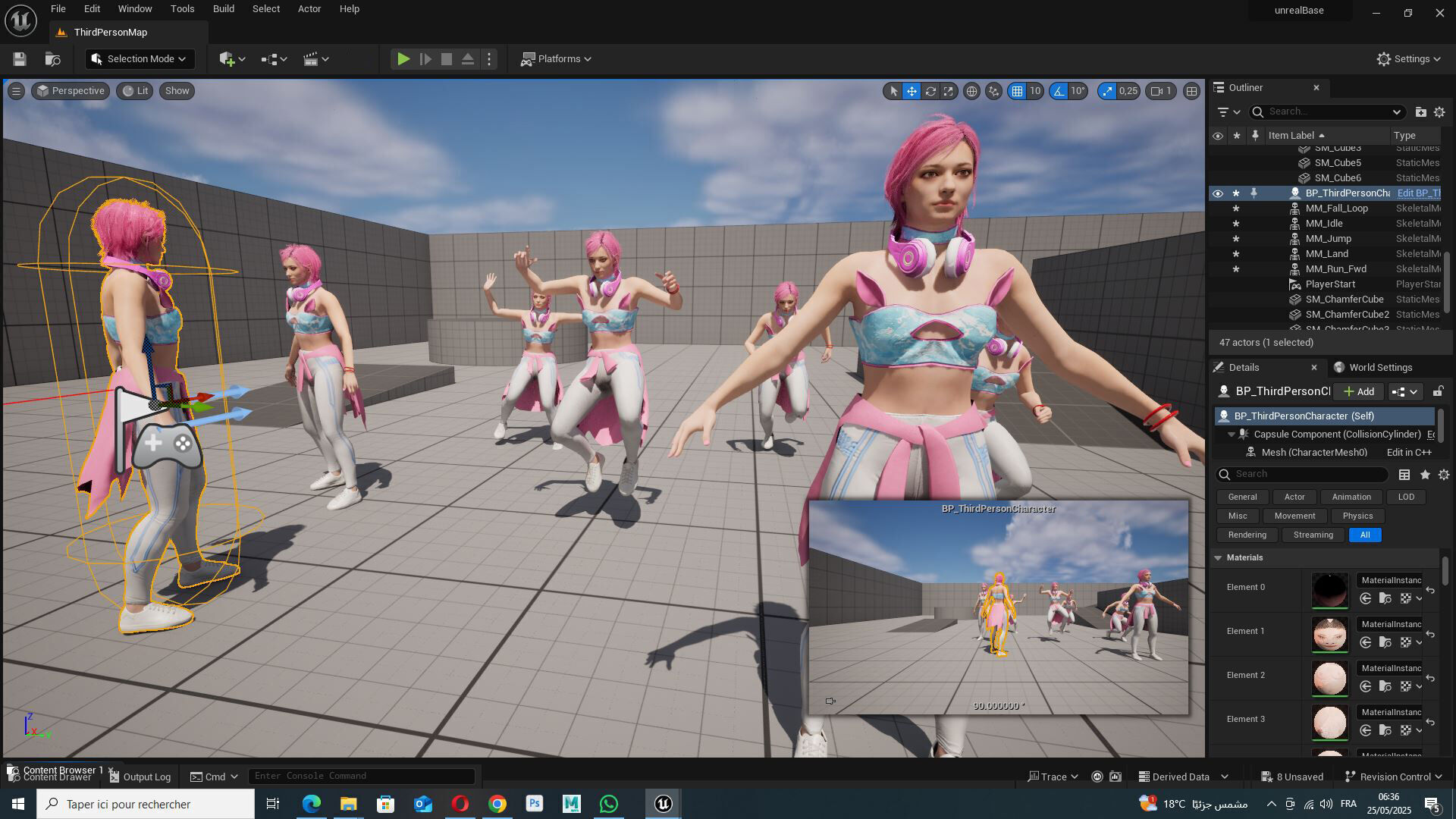The height and width of the screenshot is (819, 1456).
Task: Open Outliner settings gear icon
Action: tap(1439, 111)
